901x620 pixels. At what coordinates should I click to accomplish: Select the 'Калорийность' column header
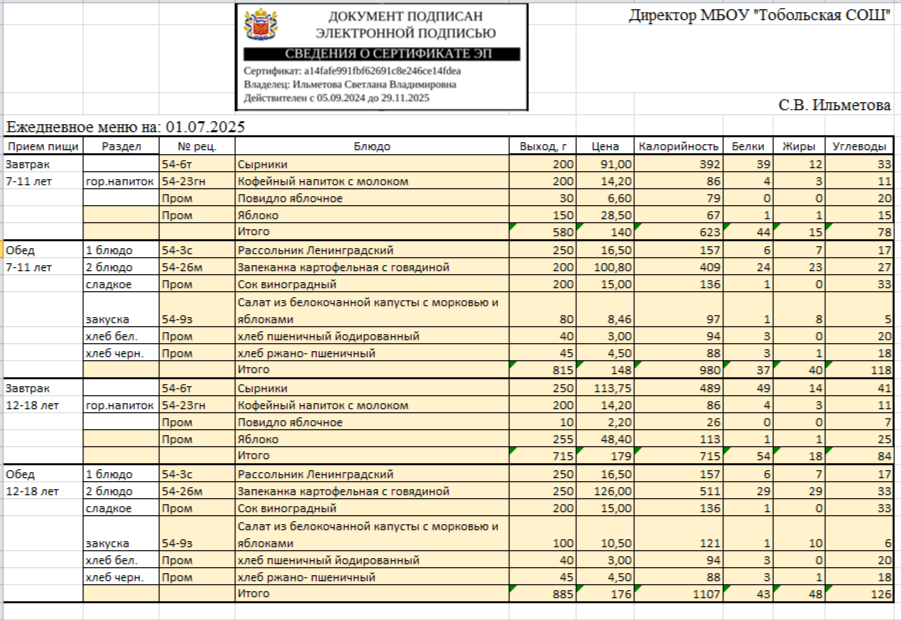click(x=679, y=146)
